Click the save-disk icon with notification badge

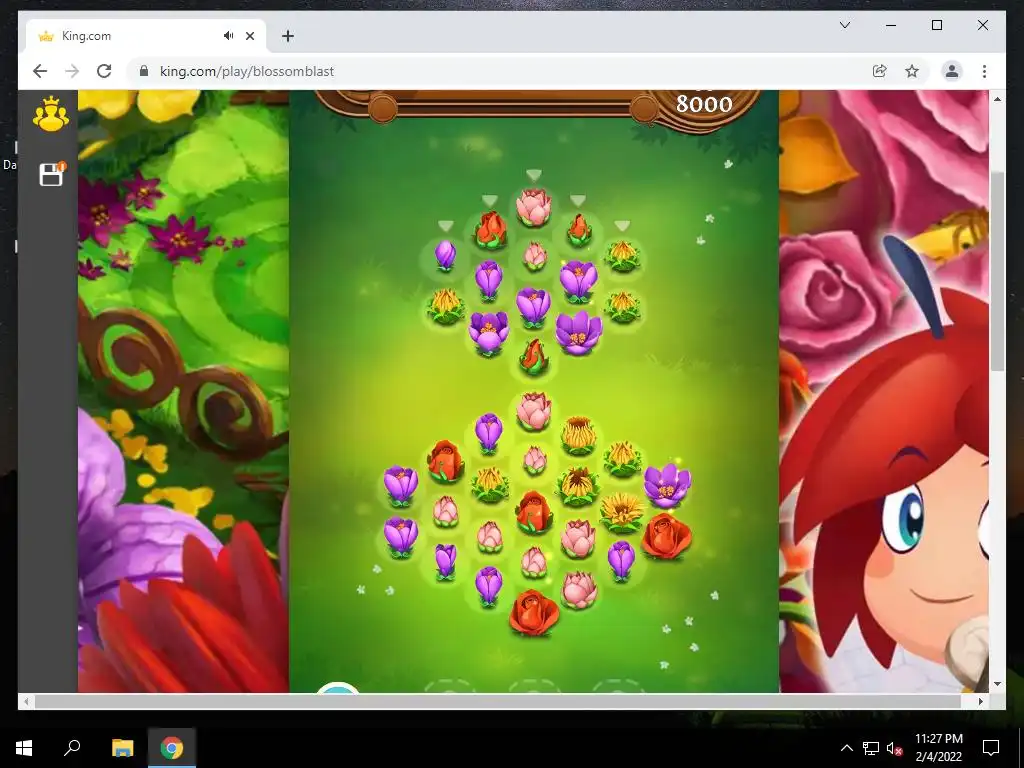point(52,174)
